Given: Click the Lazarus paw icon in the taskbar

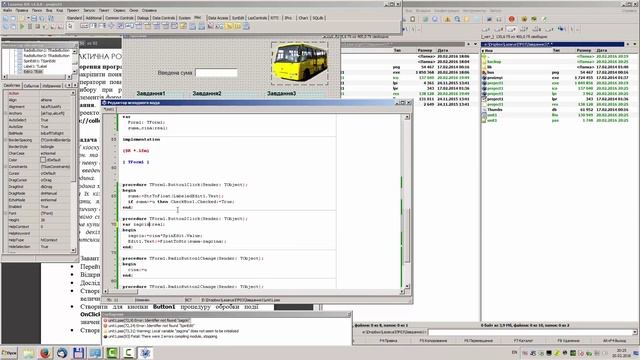Looking at the screenshot, I should tap(145, 353).
